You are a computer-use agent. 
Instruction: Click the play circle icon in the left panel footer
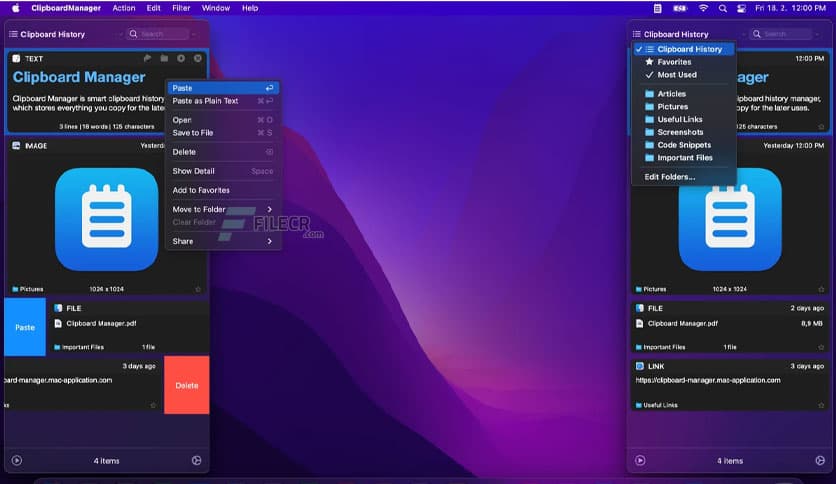[x=17, y=461]
